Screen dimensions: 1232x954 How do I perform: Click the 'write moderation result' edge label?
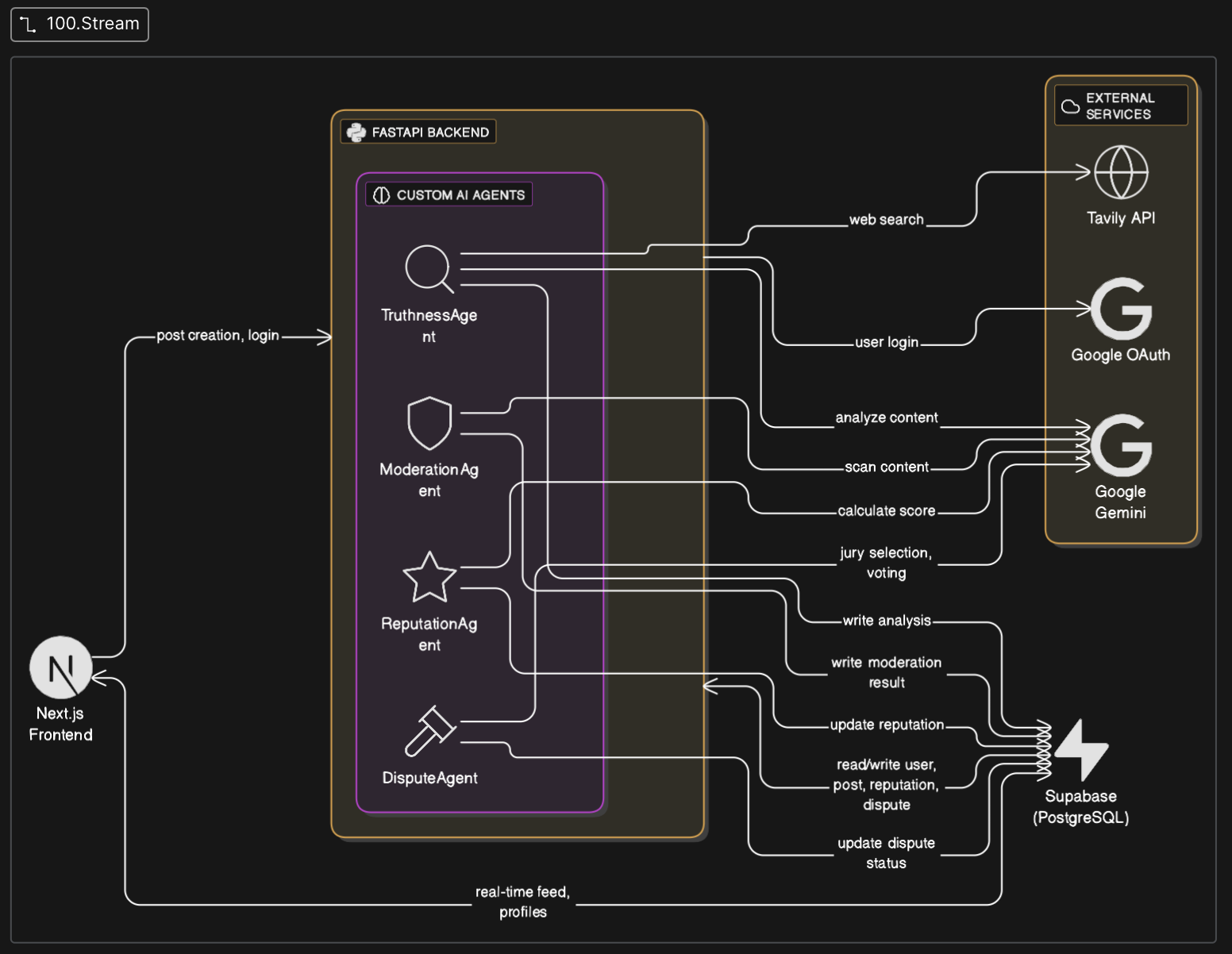[x=887, y=672]
